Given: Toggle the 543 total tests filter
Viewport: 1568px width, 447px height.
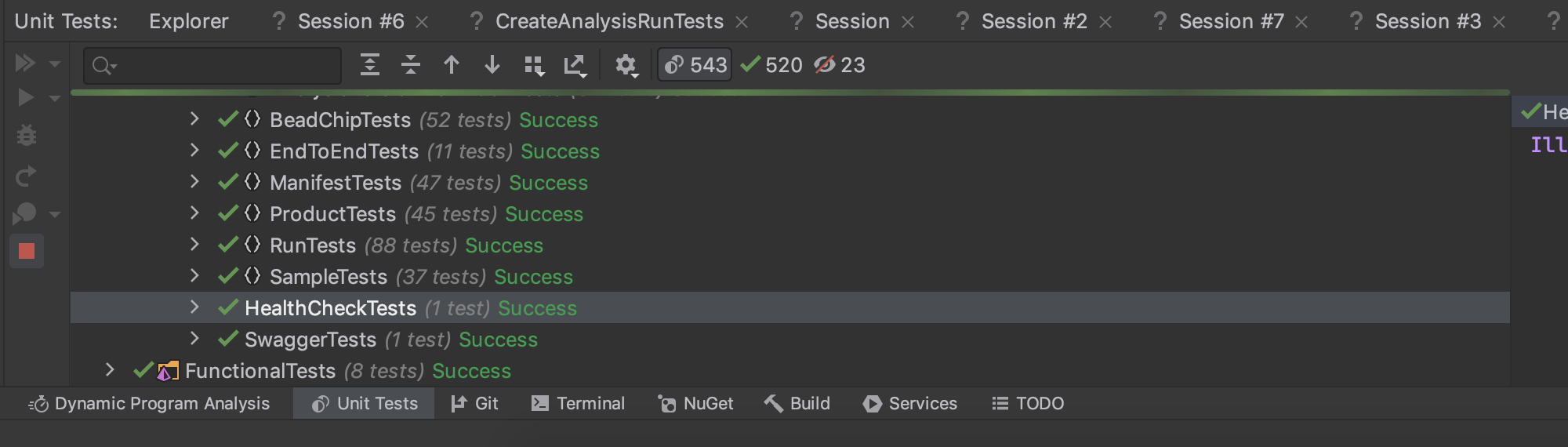Looking at the screenshot, I should [695, 65].
